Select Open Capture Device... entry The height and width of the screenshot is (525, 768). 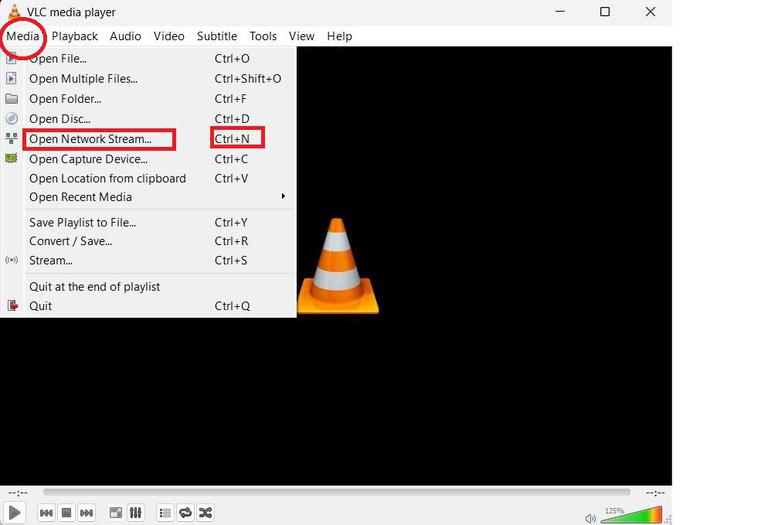[x=148, y=159]
